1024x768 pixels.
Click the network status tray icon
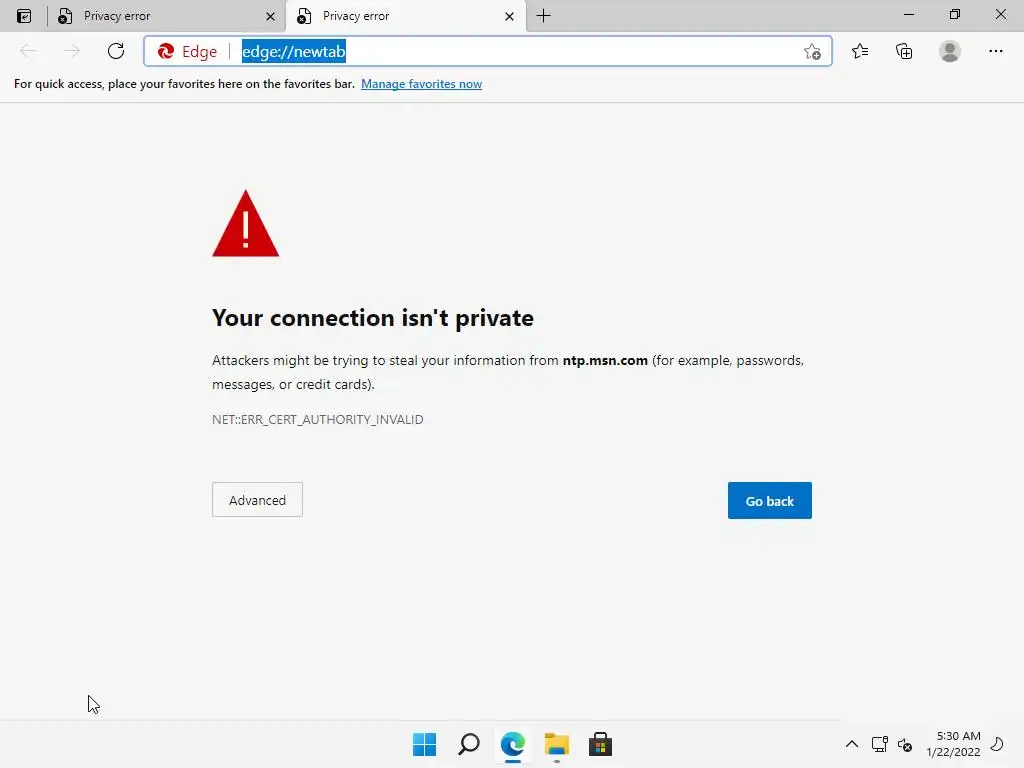[x=880, y=744]
